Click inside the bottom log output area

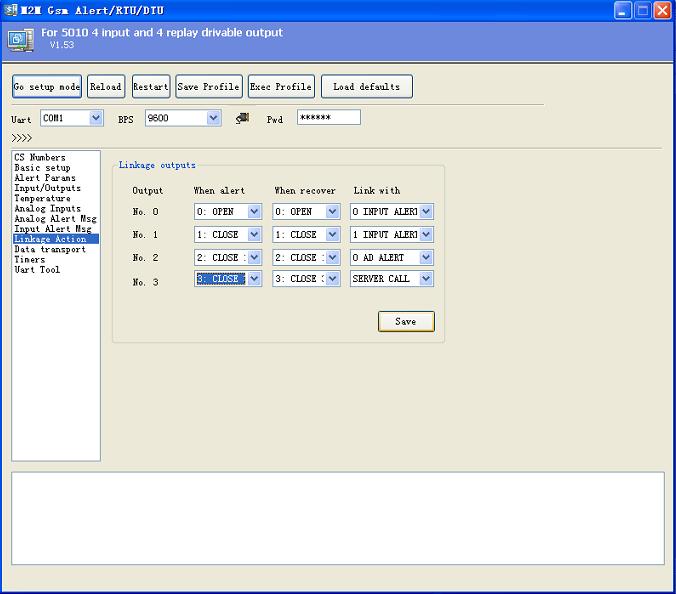(x=338, y=518)
